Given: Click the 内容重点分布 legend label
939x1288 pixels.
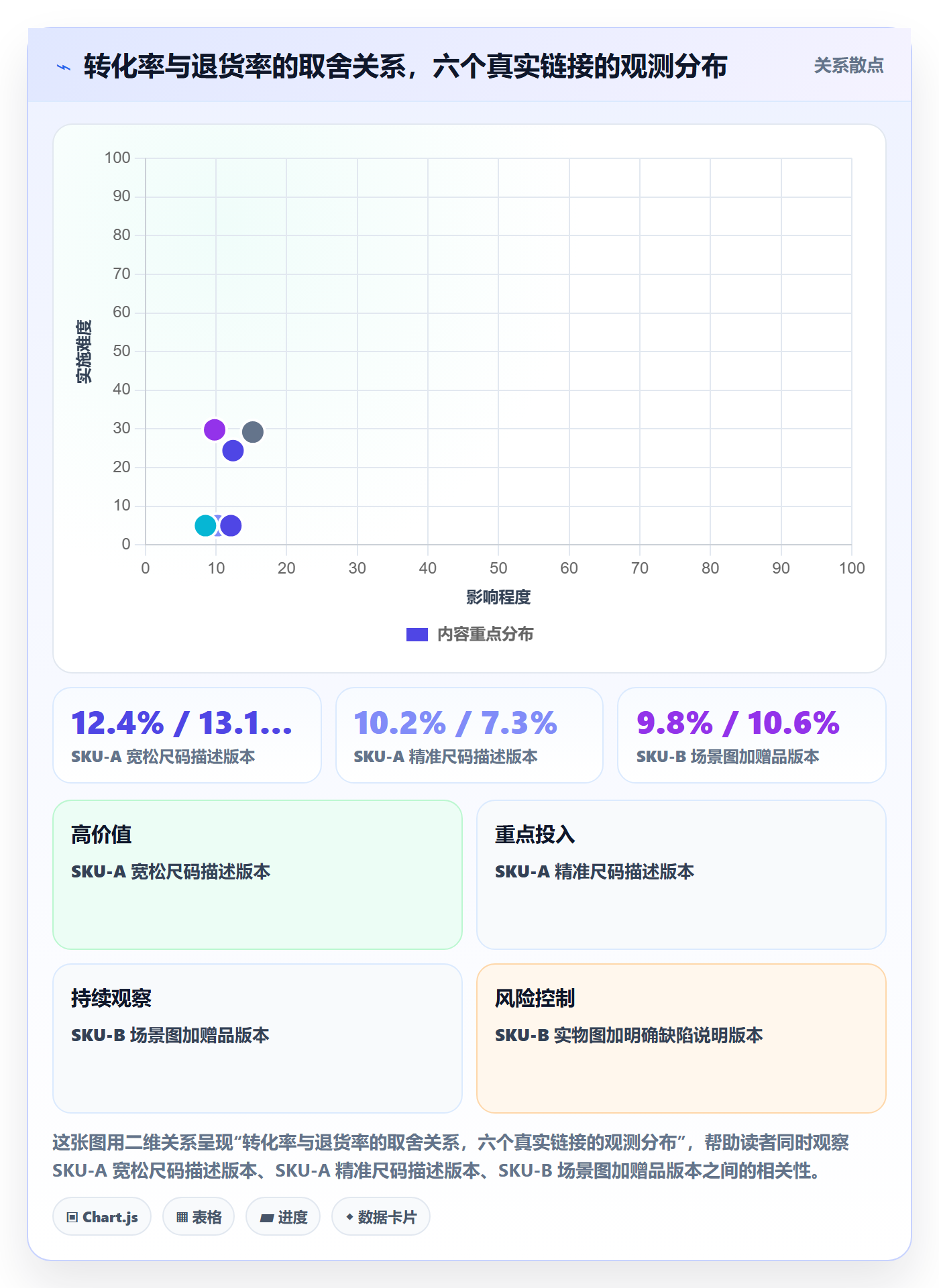Looking at the screenshot, I should click(485, 634).
